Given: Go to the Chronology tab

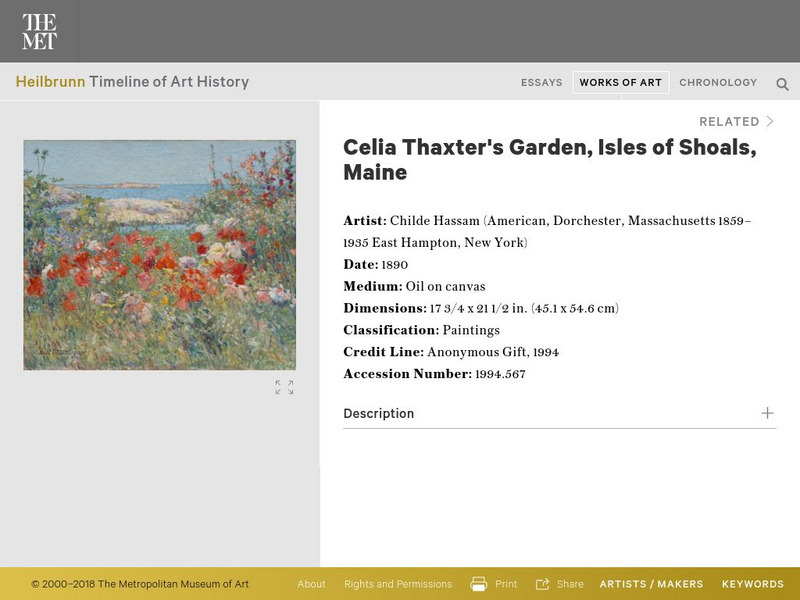Looking at the screenshot, I should pos(718,83).
